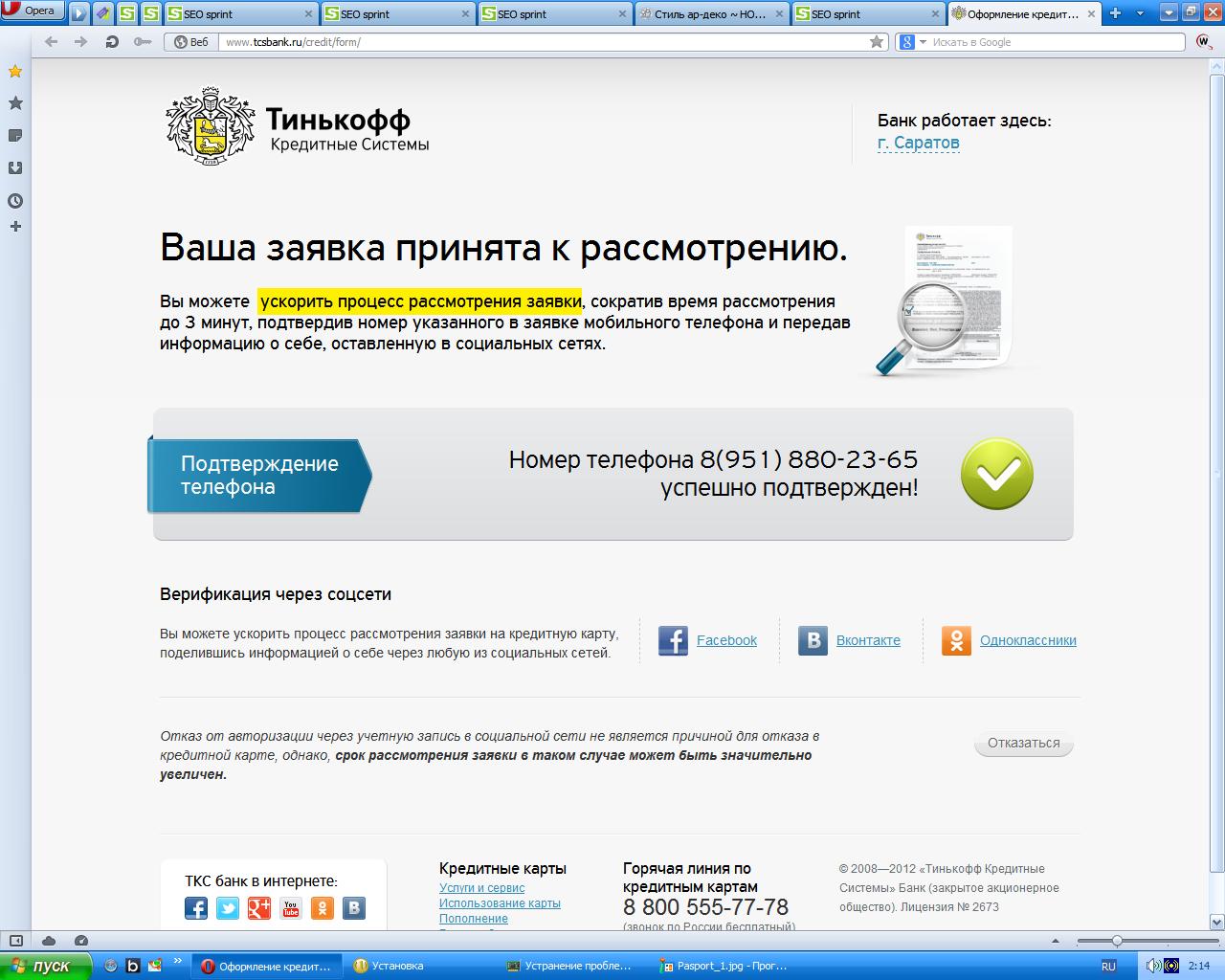Click the Одноклассники icon in verification section
This screenshot has width=1225, height=980.
tap(956, 640)
